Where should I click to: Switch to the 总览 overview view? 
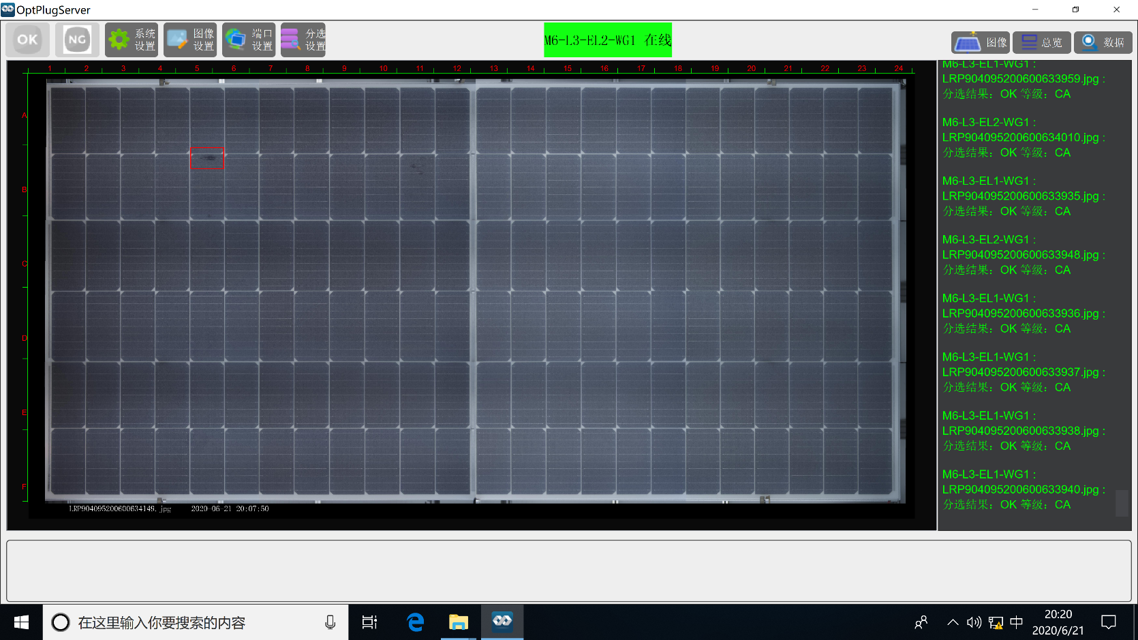1041,42
